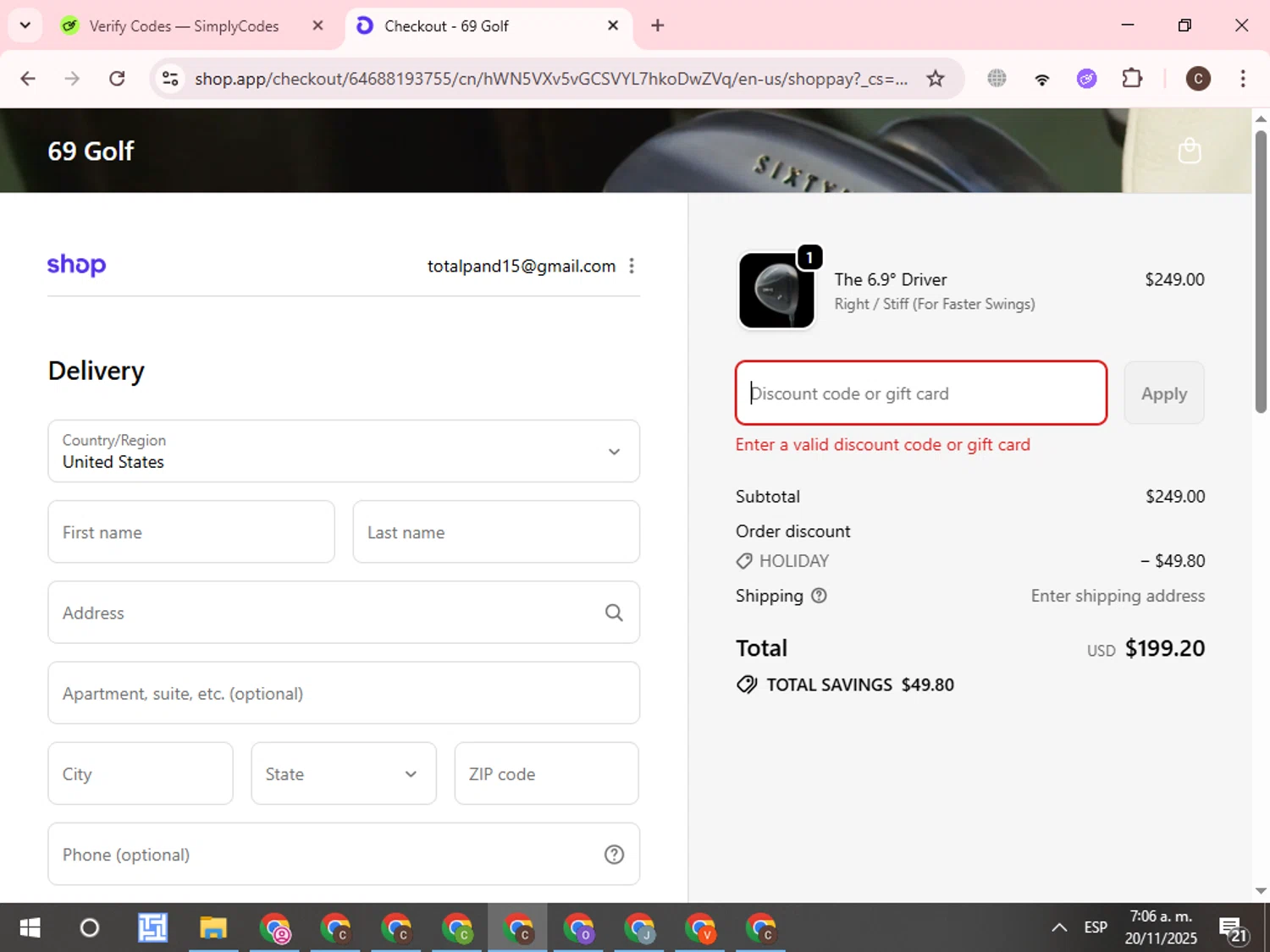Open the Windows Start menu
1270x952 pixels.
(x=30, y=928)
